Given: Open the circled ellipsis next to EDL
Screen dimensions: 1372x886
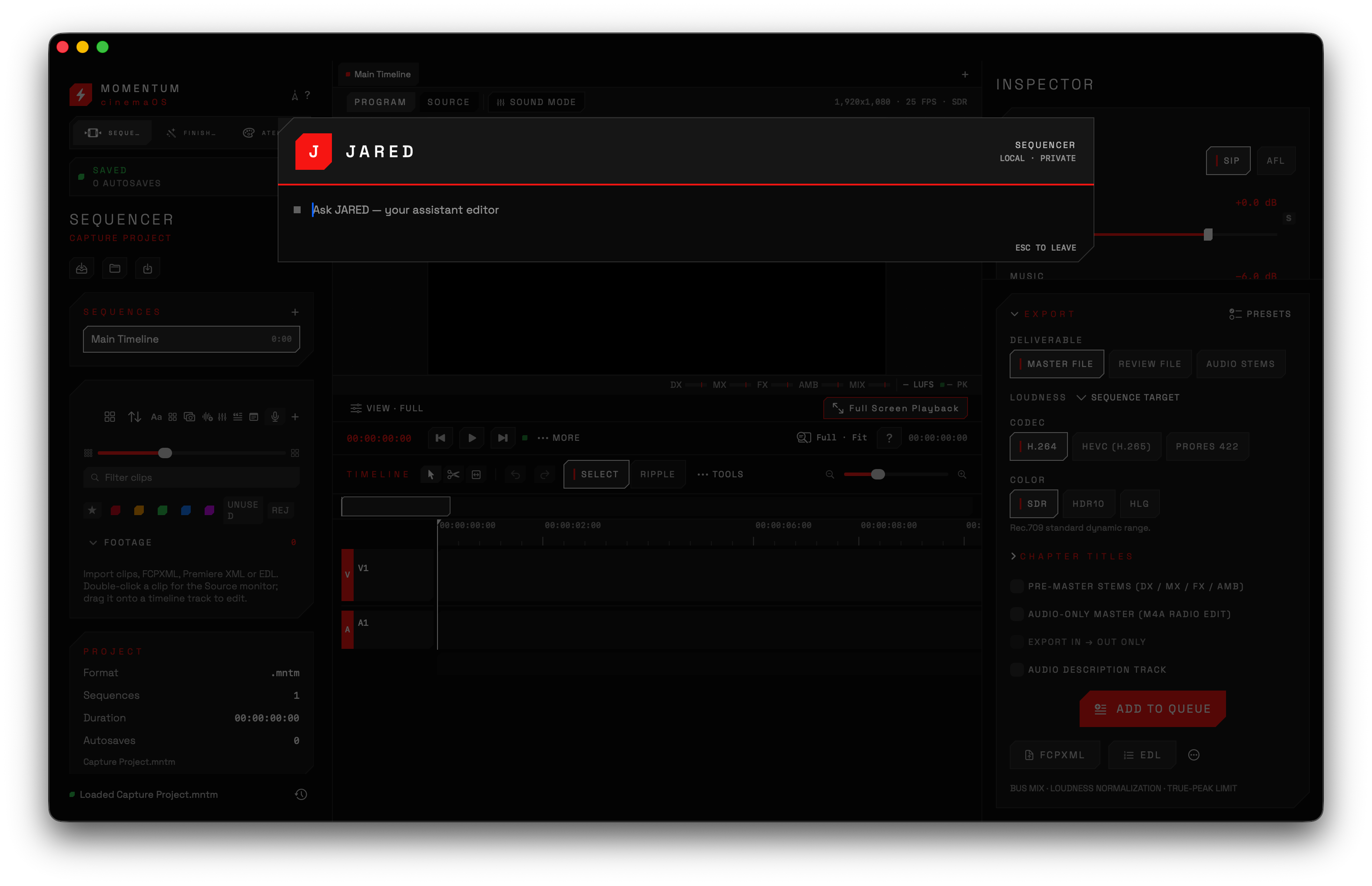Looking at the screenshot, I should point(1194,755).
